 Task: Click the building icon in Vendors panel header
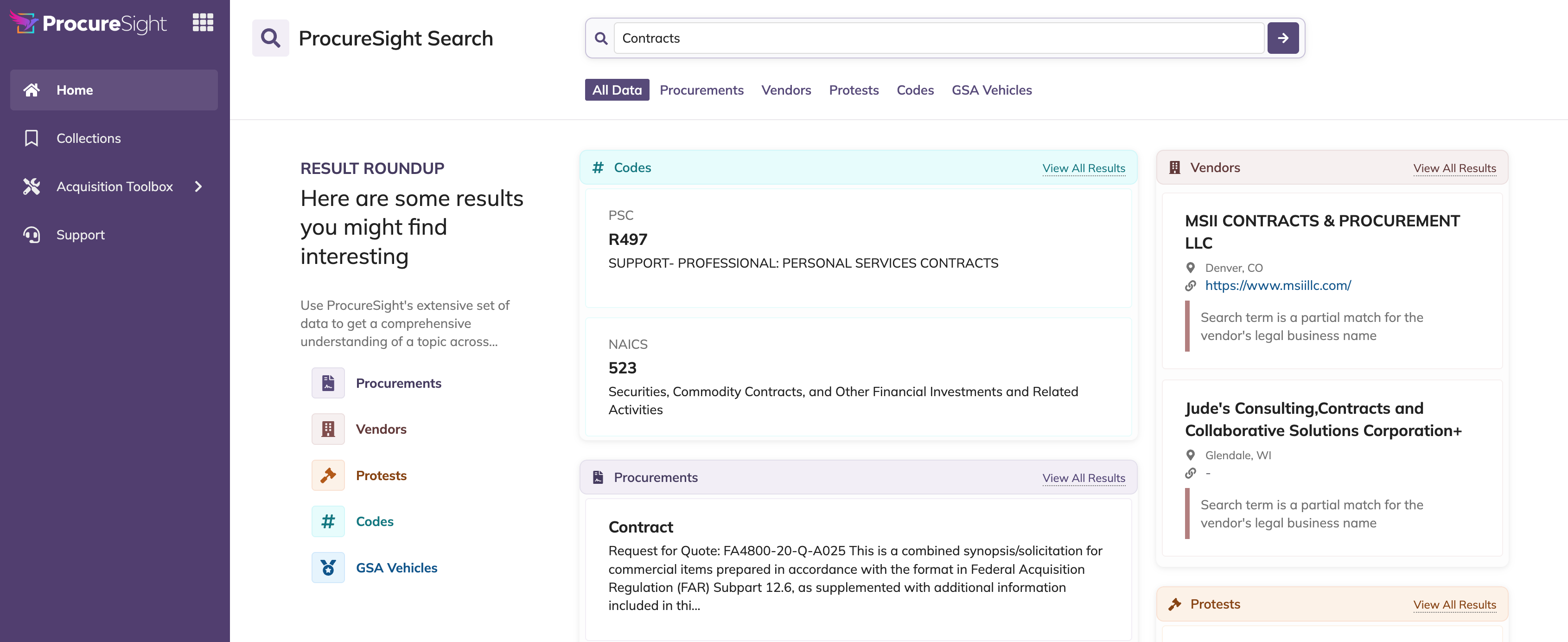click(x=1175, y=167)
